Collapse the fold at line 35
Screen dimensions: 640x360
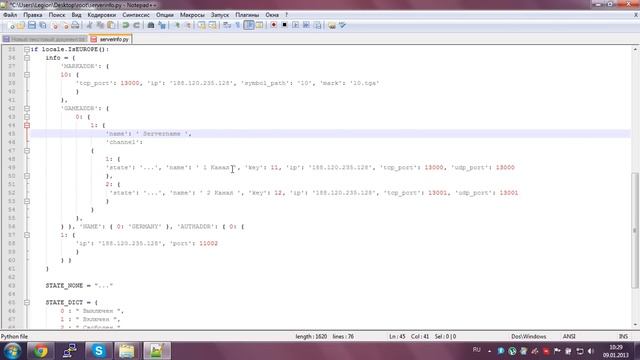pos(27,49)
